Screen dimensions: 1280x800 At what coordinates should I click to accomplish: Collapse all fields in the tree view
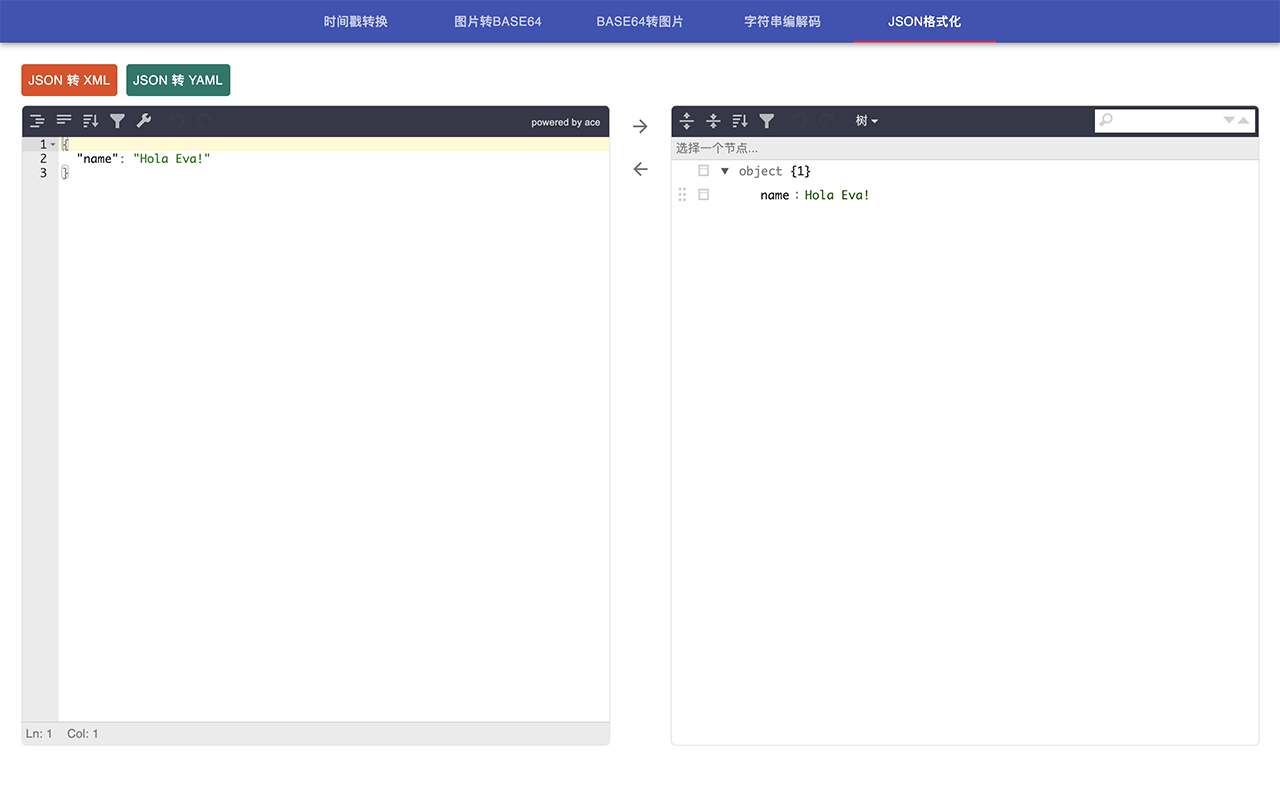[713, 121]
